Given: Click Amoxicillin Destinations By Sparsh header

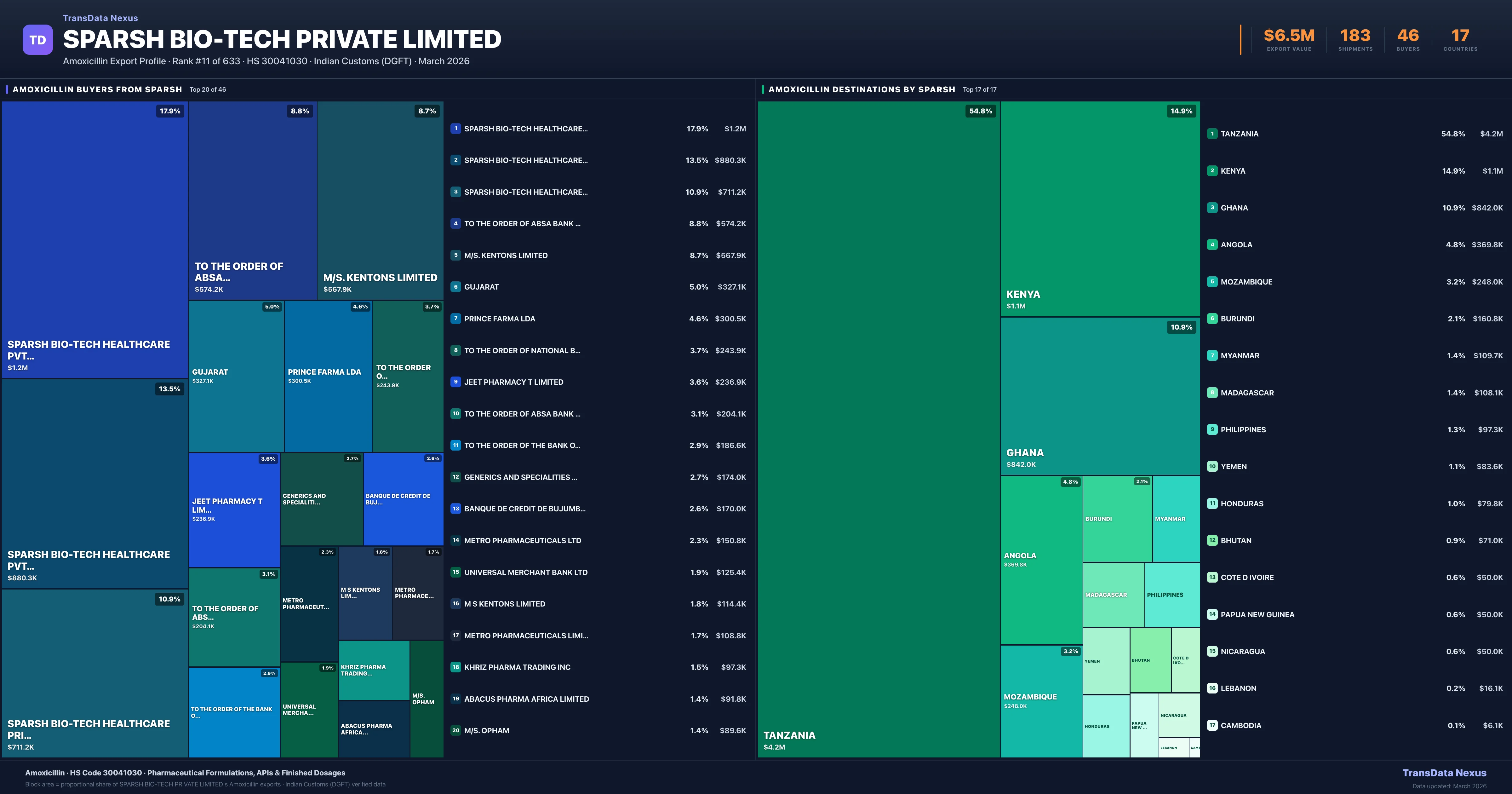Looking at the screenshot, I should click(861, 90).
